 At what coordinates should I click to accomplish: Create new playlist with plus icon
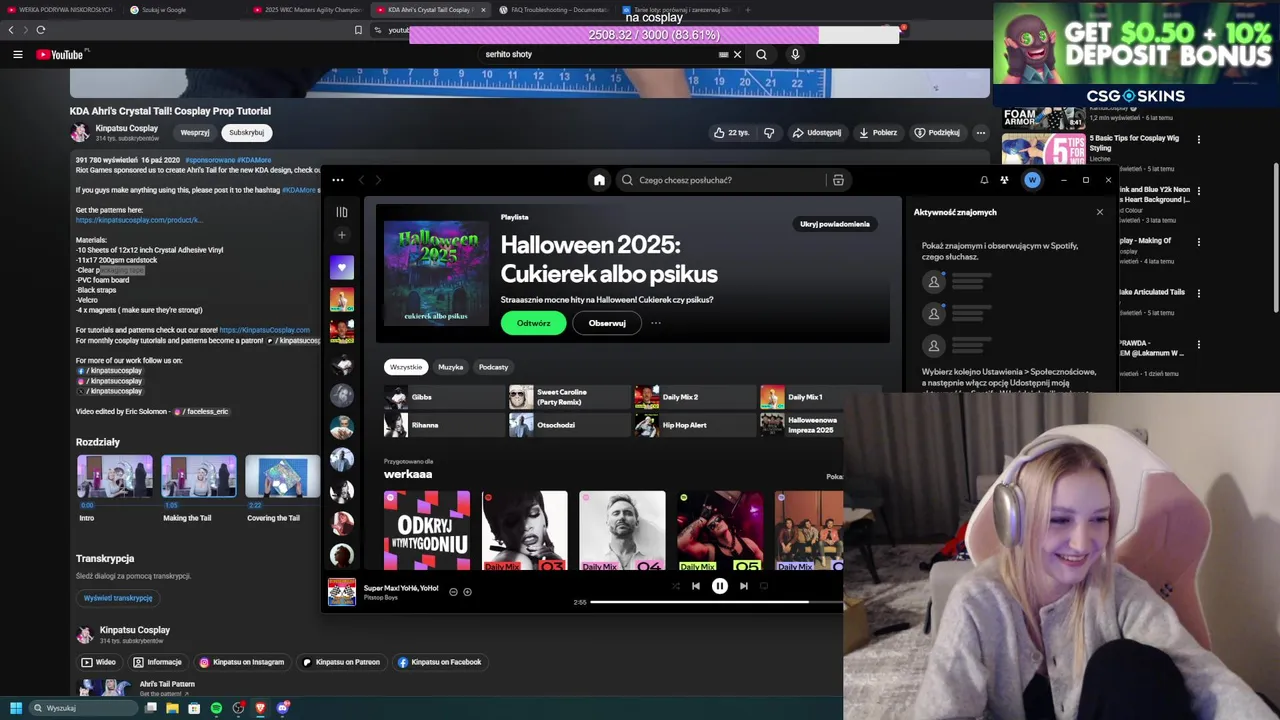342,235
